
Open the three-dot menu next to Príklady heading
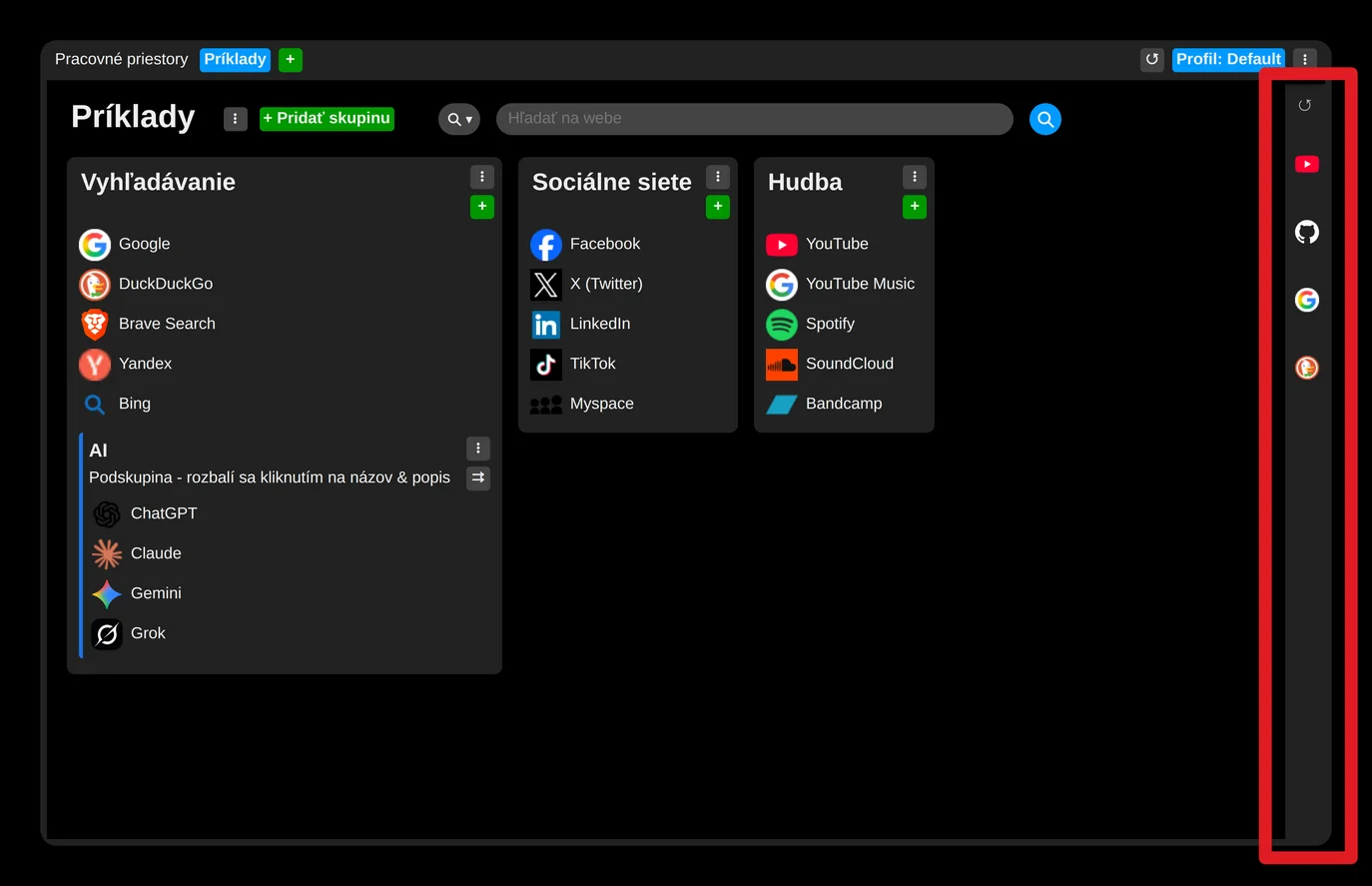pos(235,119)
